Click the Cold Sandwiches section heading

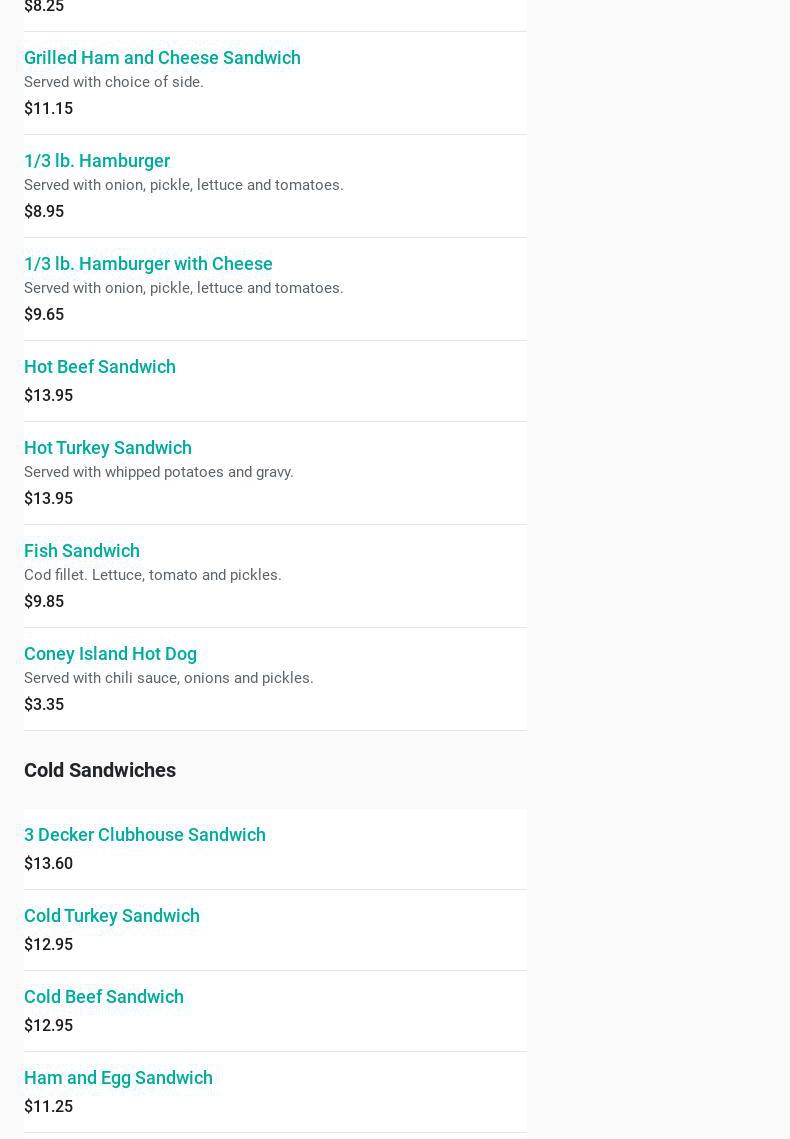pyautogui.click(x=100, y=770)
